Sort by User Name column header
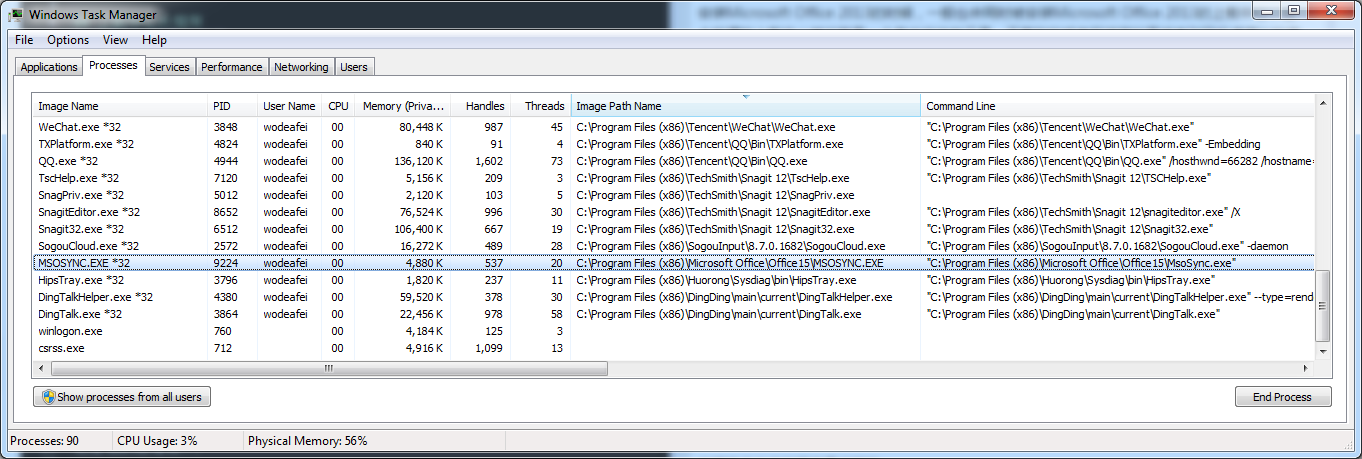Viewport: 1362px width, 459px height. tap(289, 106)
